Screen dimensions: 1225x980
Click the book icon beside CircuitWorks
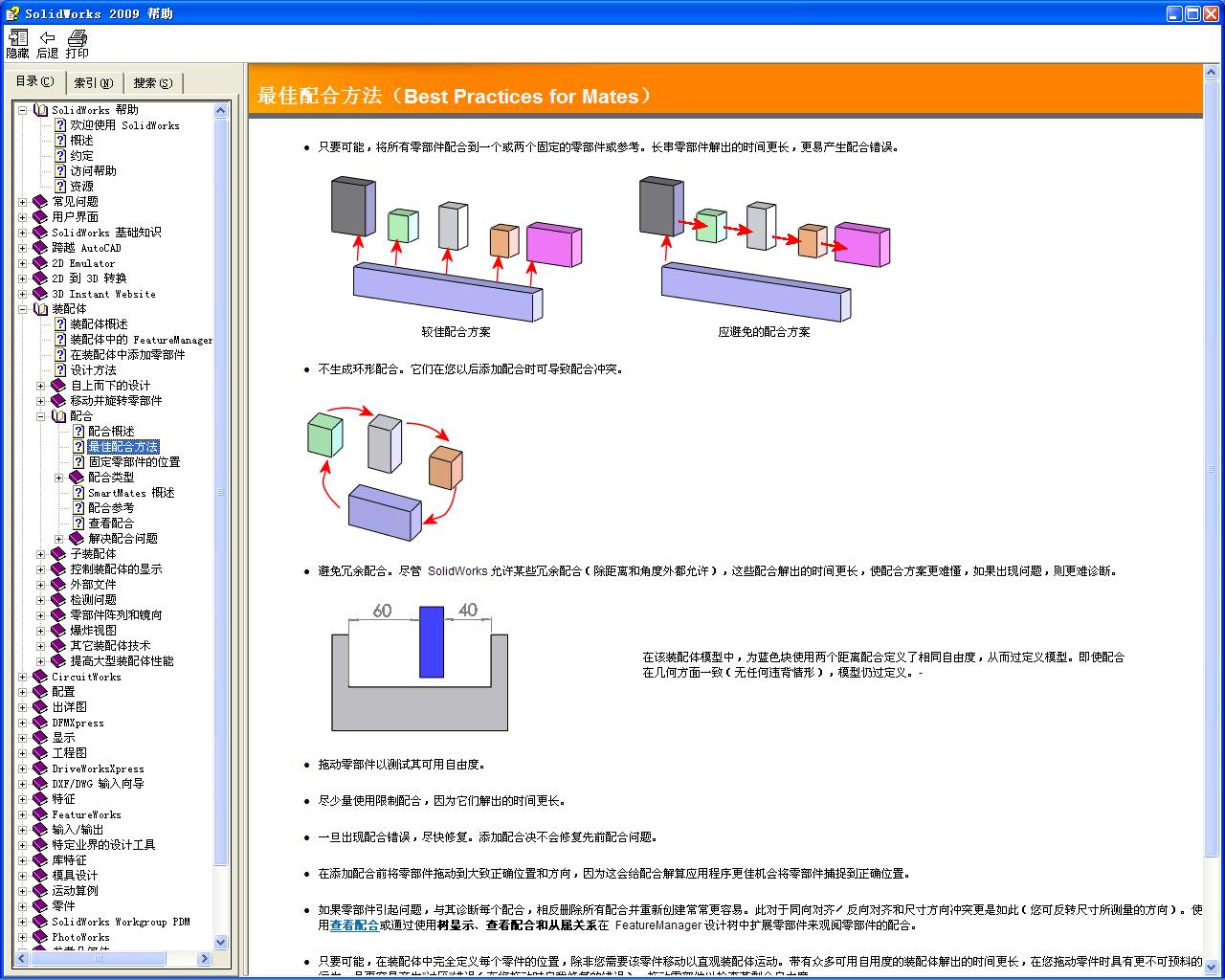pyautogui.click(x=40, y=677)
